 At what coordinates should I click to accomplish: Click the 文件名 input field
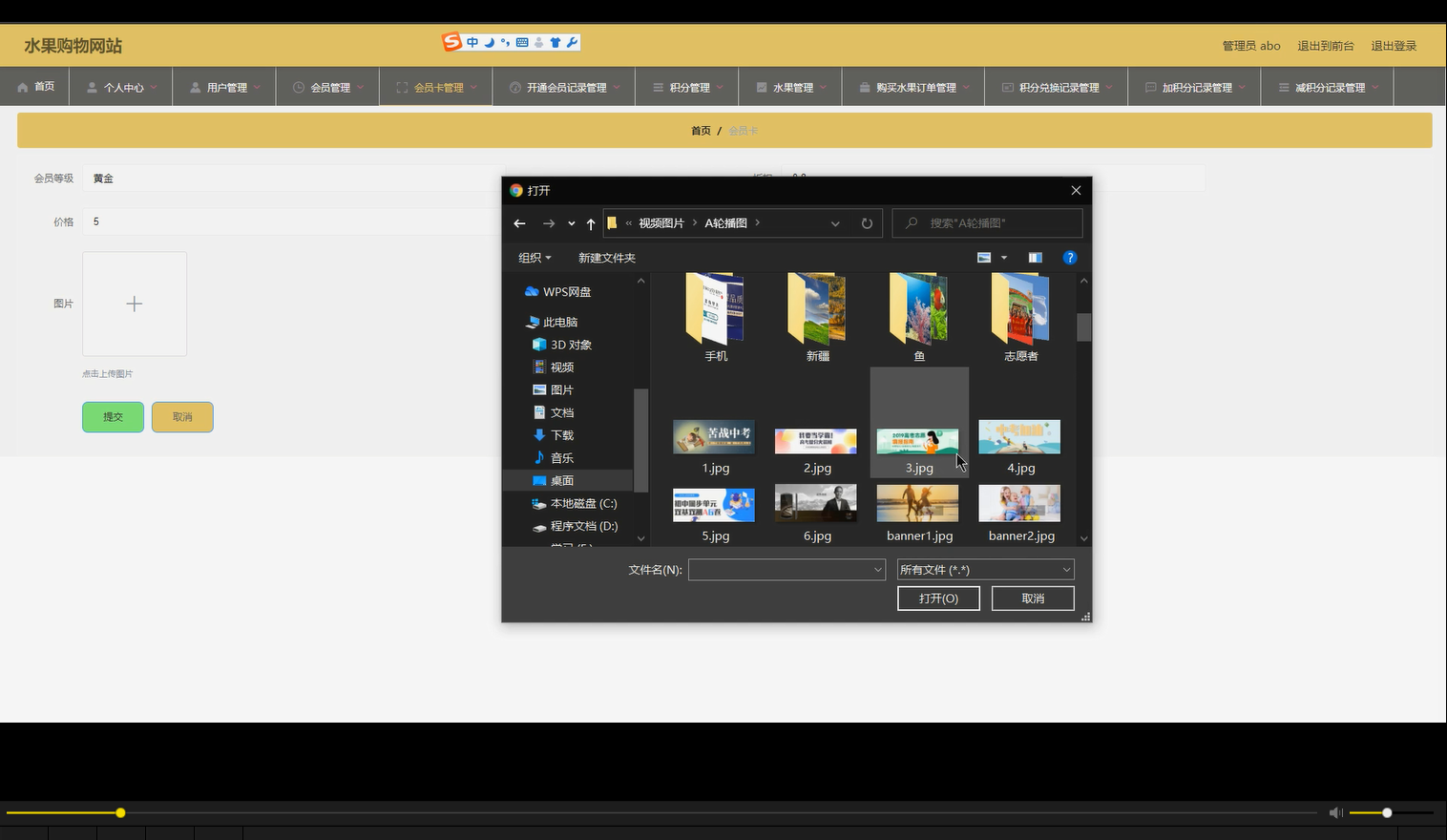click(x=786, y=570)
